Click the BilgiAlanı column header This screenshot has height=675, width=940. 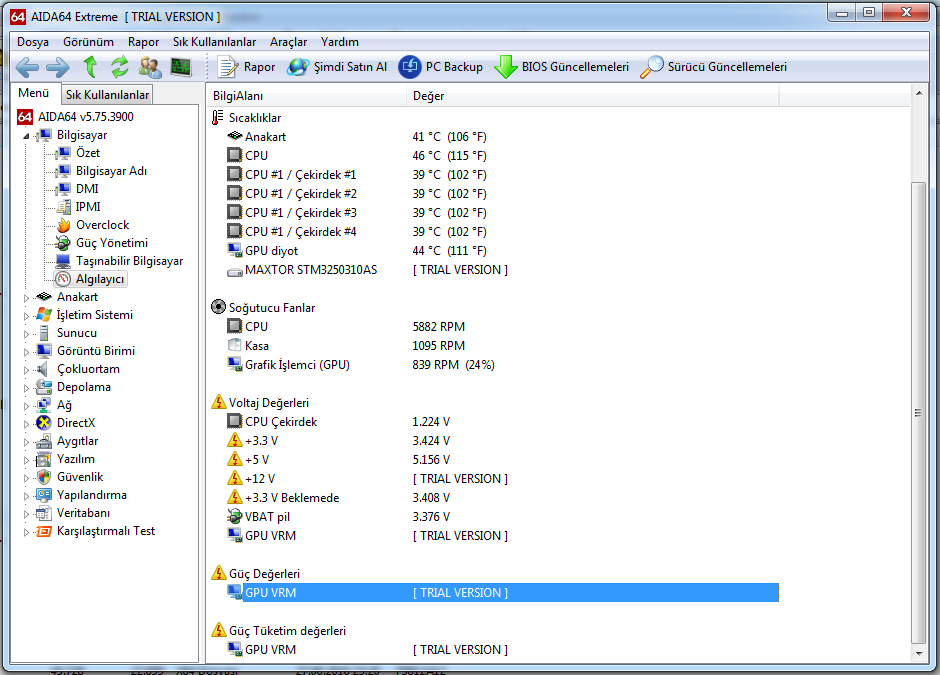(x=307, y=96)
